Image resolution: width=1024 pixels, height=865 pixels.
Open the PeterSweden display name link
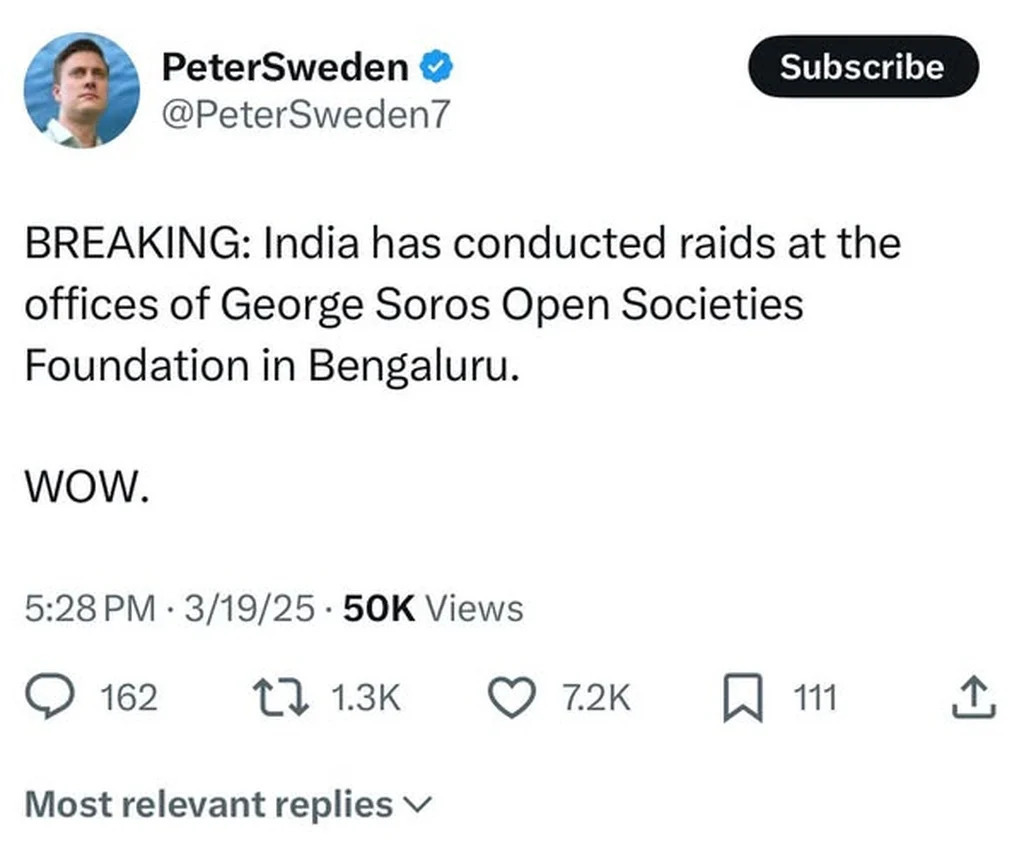coord(285,68)
